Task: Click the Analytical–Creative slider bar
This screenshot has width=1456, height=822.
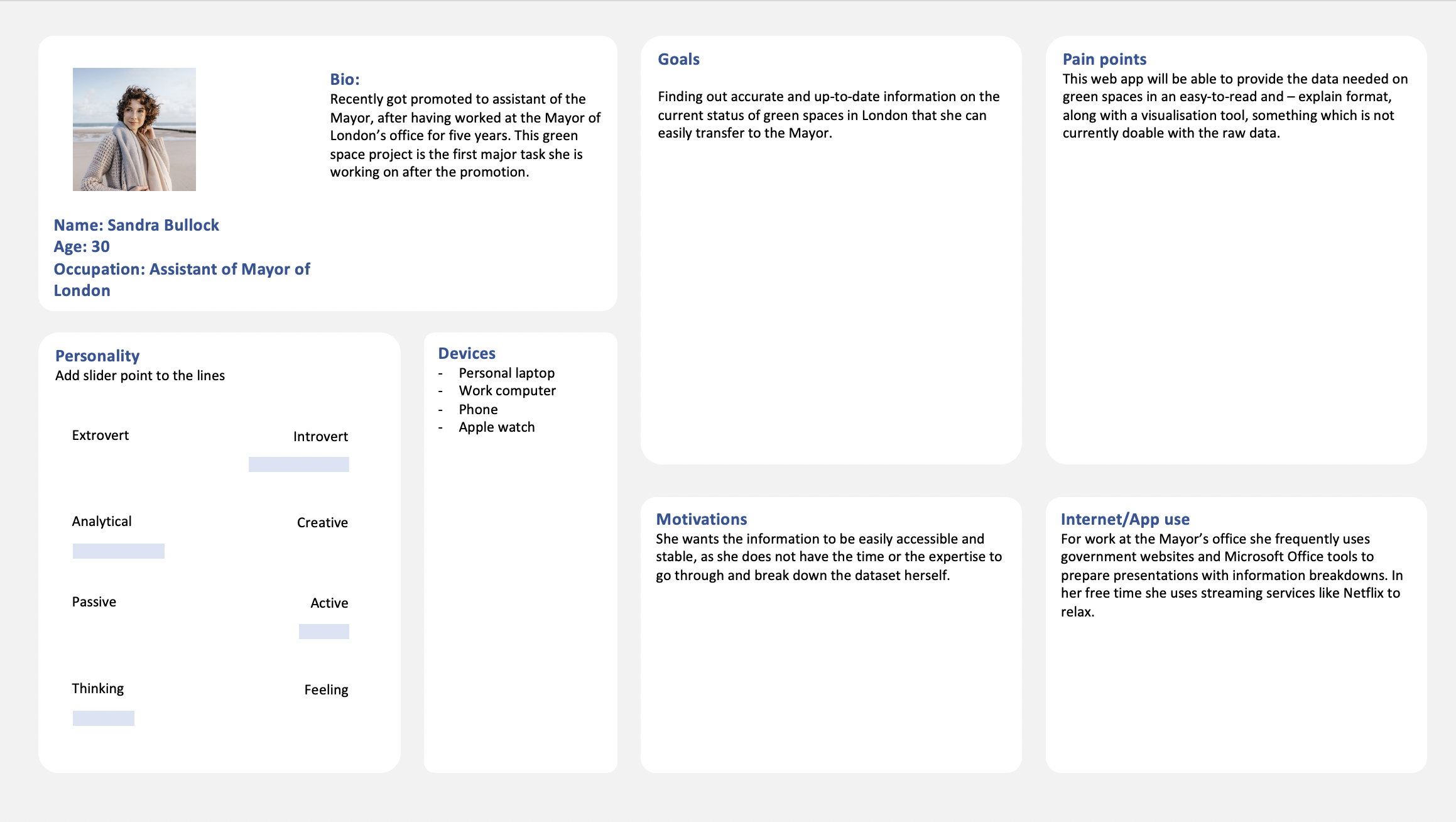Action: (119, 551)
